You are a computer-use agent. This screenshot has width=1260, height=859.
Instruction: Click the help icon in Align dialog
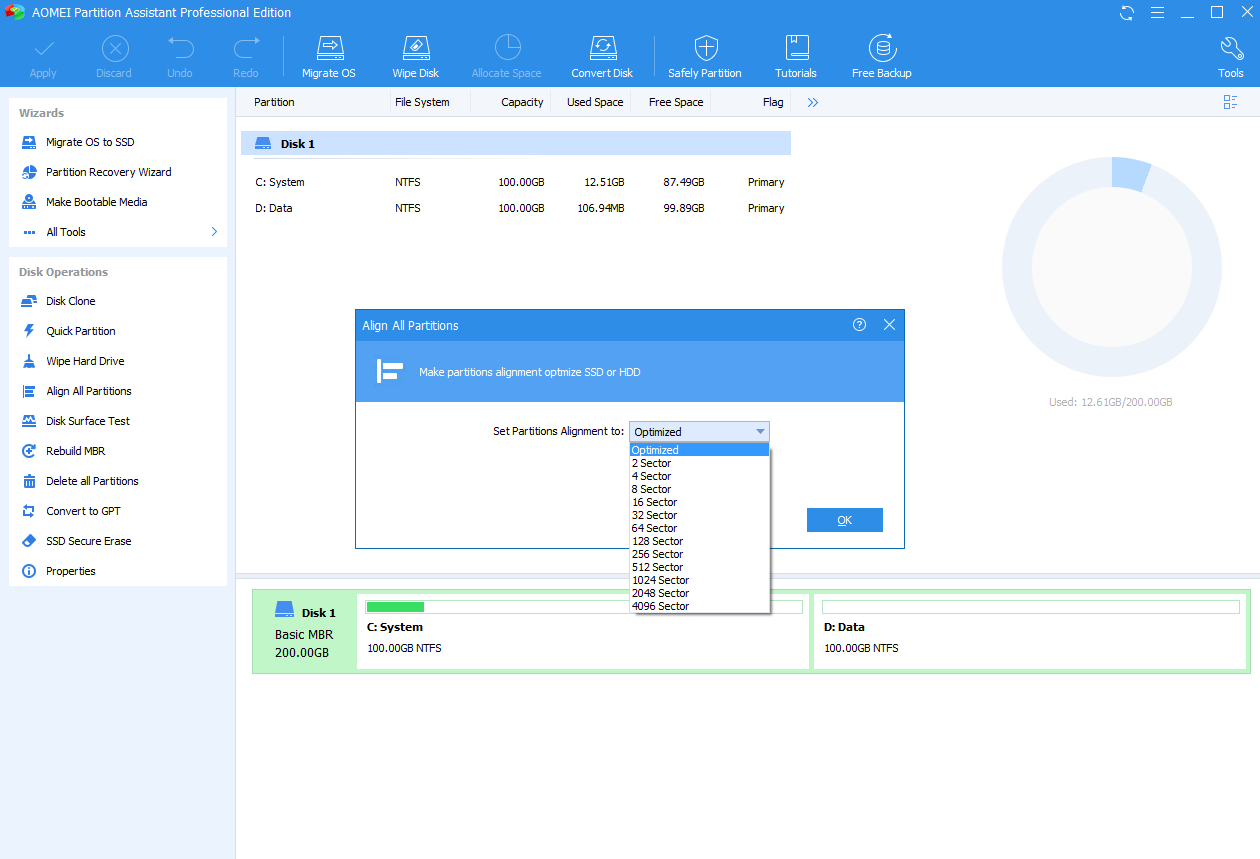pyautogui.click(x=859, y=325)
